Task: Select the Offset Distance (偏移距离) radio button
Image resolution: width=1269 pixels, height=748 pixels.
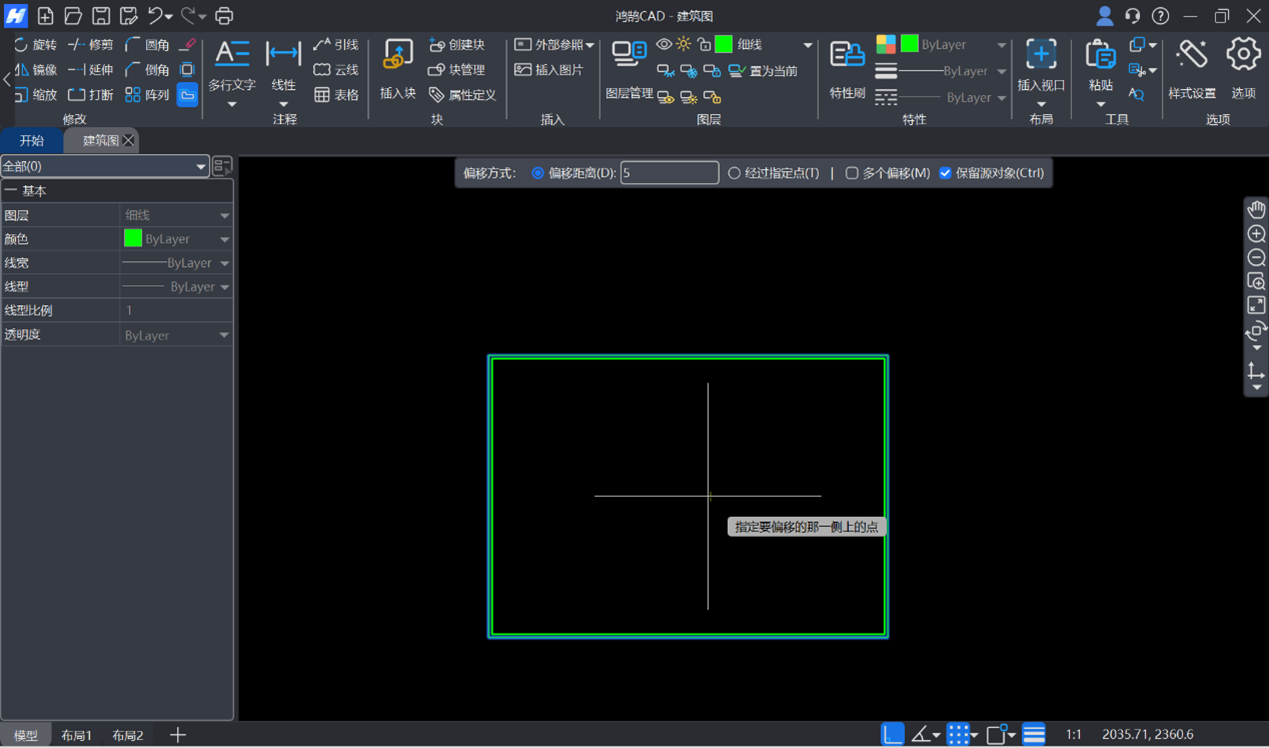Action: click(x=538, y=173)
